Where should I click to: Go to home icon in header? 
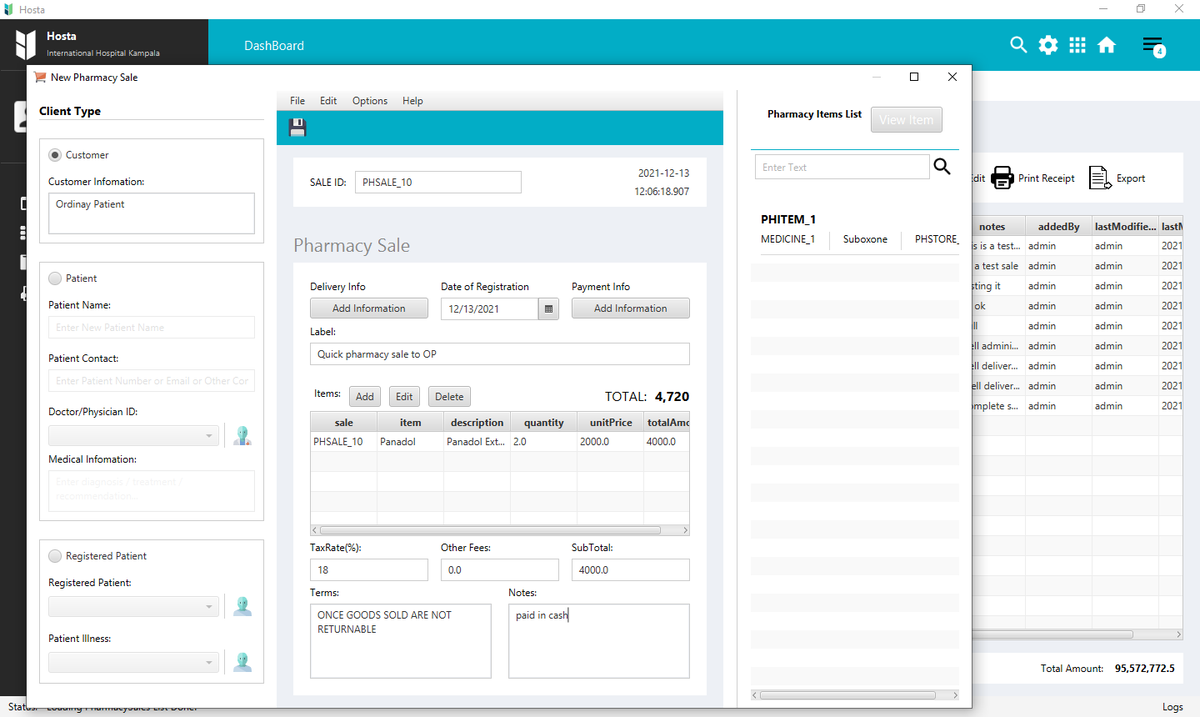tap(1107, 45)
